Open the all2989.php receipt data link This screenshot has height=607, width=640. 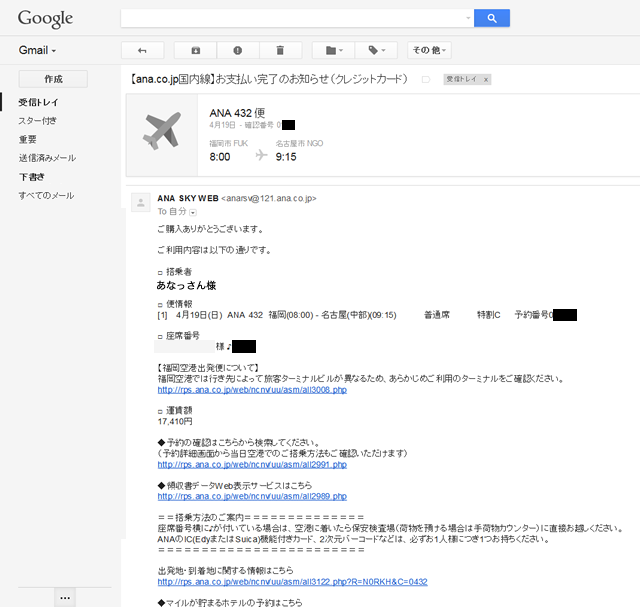pos(252,496)
